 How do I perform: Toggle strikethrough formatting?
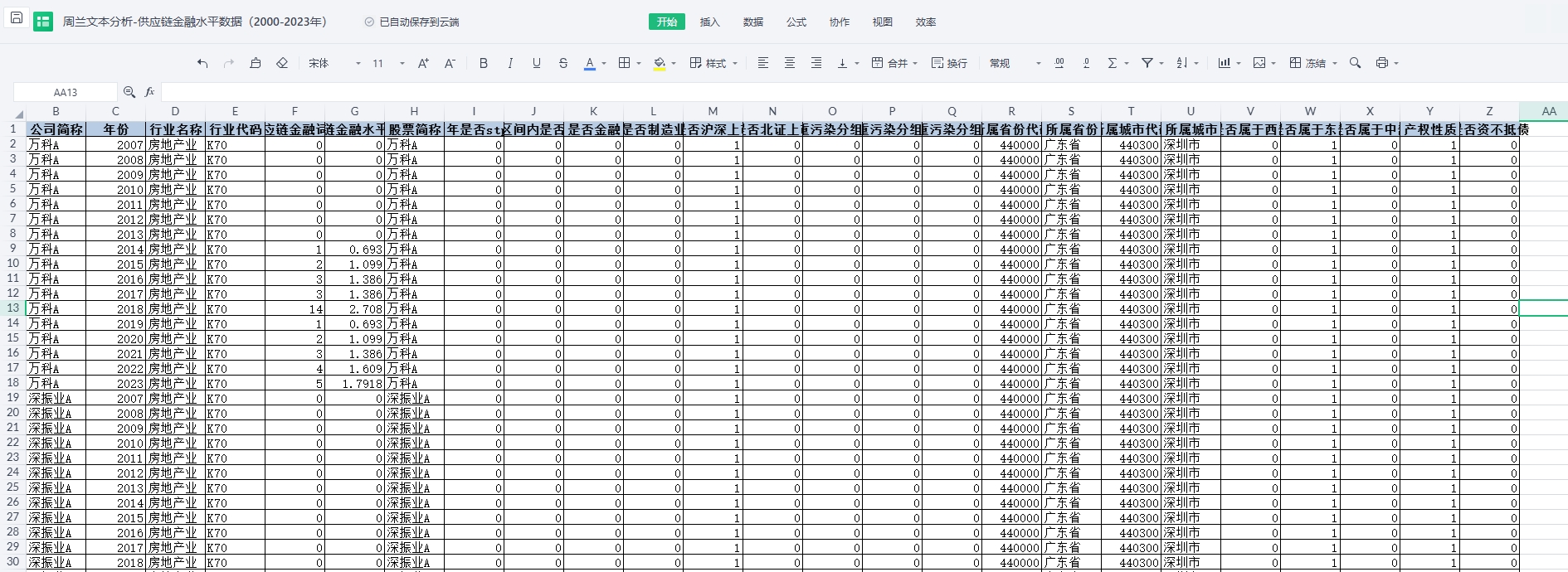(x=563, y=63)
